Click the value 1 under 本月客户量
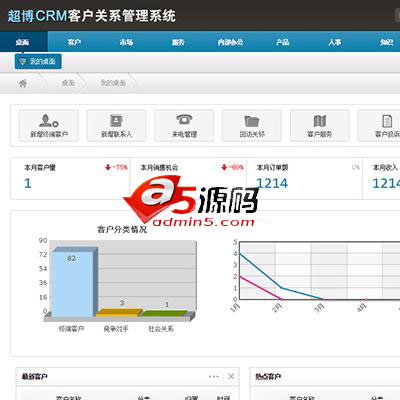The width and height of the screenshot is (400, 400). point(28,183)
